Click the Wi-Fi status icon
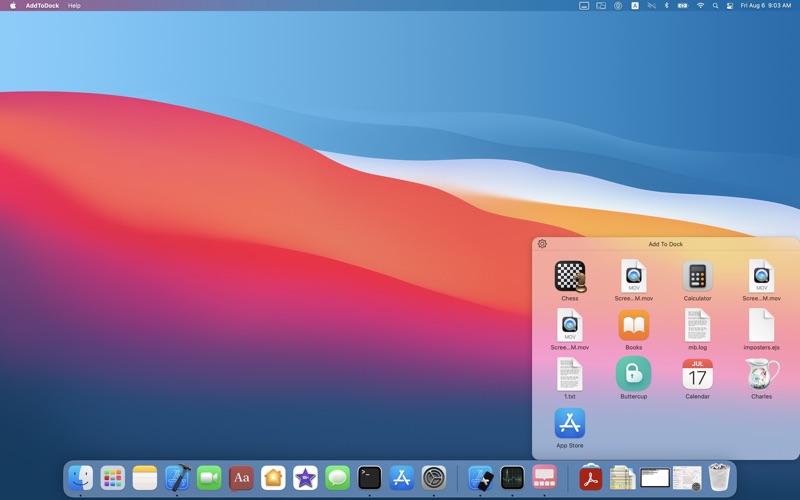The height and width of the screenshot is (500, 800). point(701,6)
